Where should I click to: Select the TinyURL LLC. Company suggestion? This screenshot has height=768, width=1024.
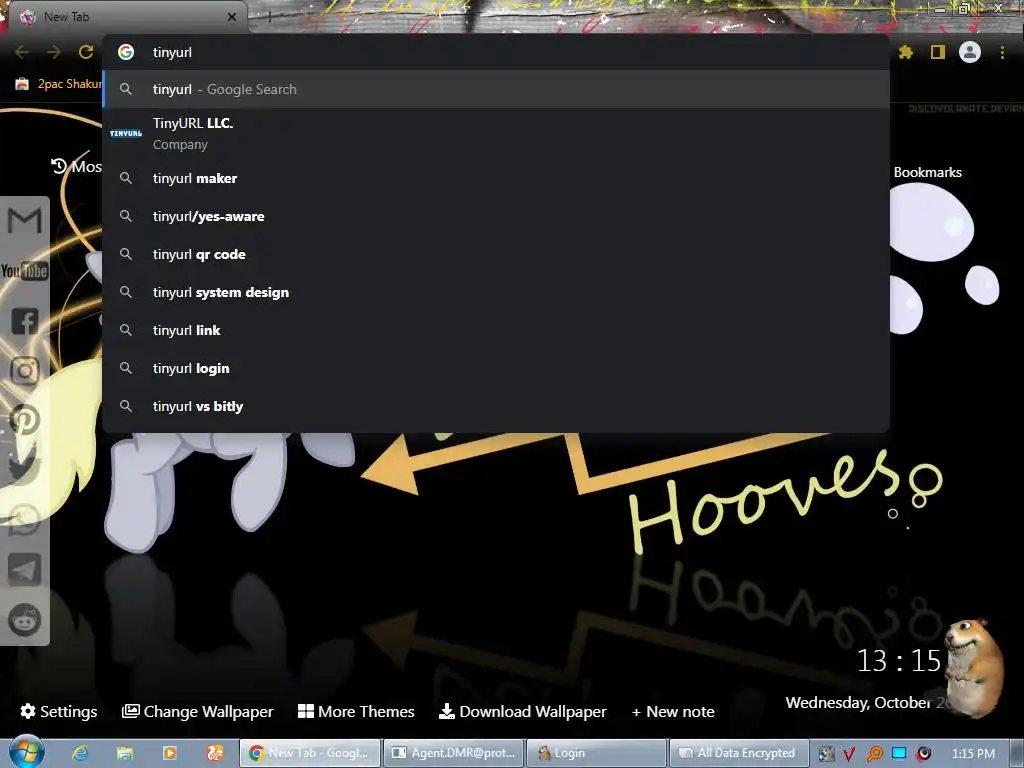(x=496, y=134)
